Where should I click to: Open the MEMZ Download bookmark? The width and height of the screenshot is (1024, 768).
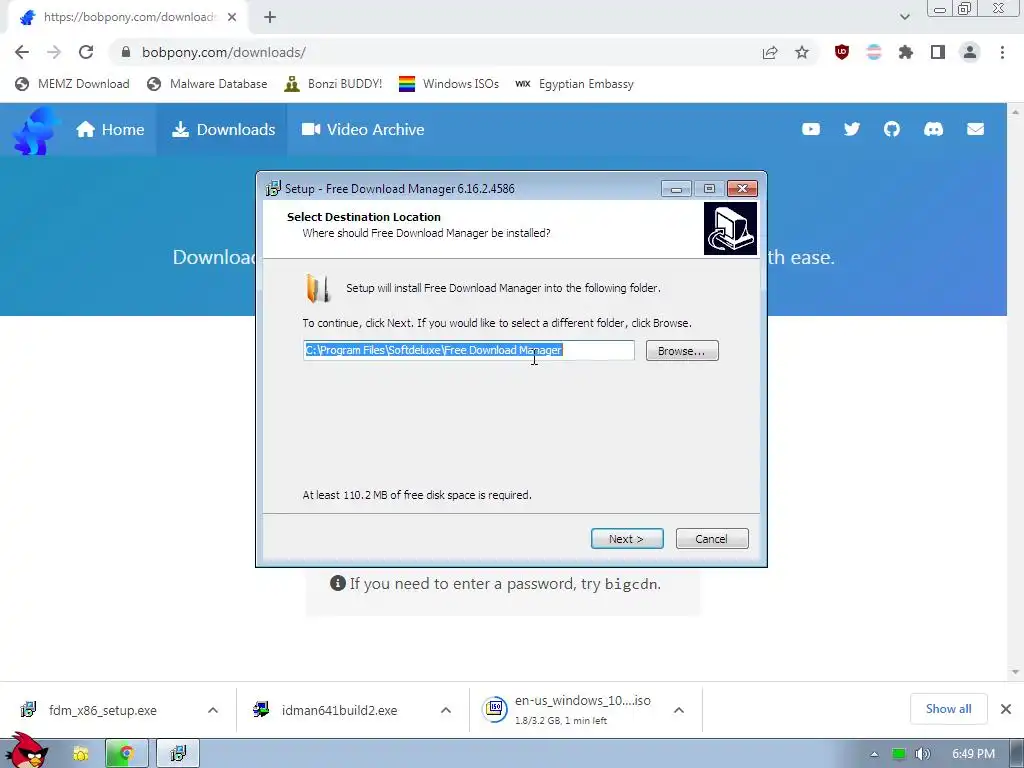click(72, 84)
